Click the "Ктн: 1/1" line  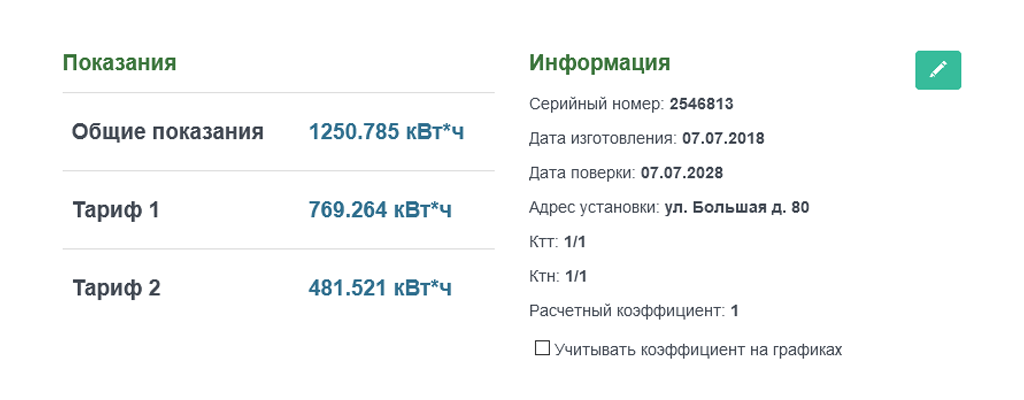(558, 277)
